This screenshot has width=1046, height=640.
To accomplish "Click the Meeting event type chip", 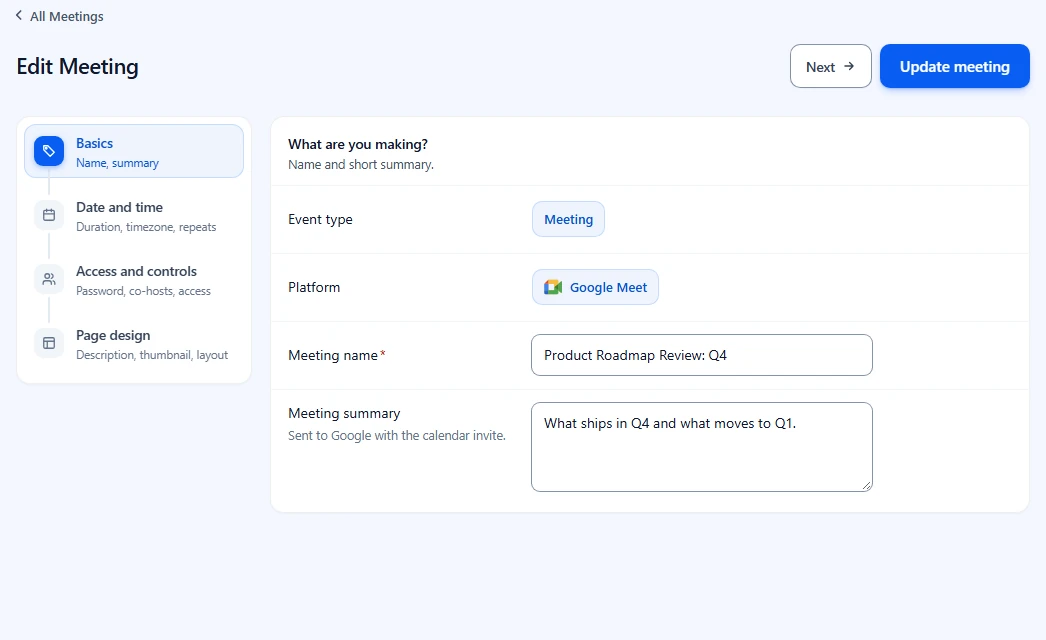I will [x=568, y=219].
